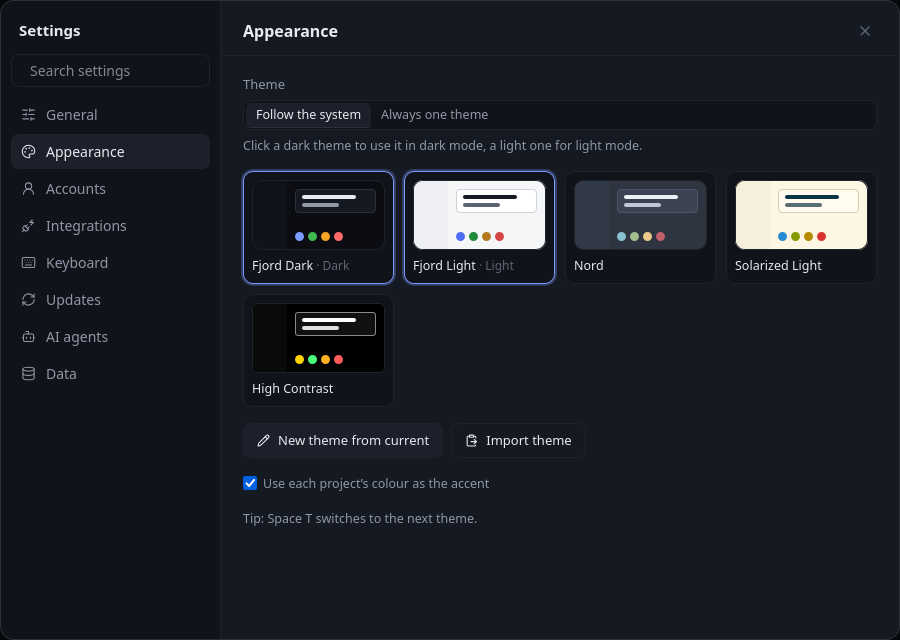Close the Settings dialog

point(864,31)
